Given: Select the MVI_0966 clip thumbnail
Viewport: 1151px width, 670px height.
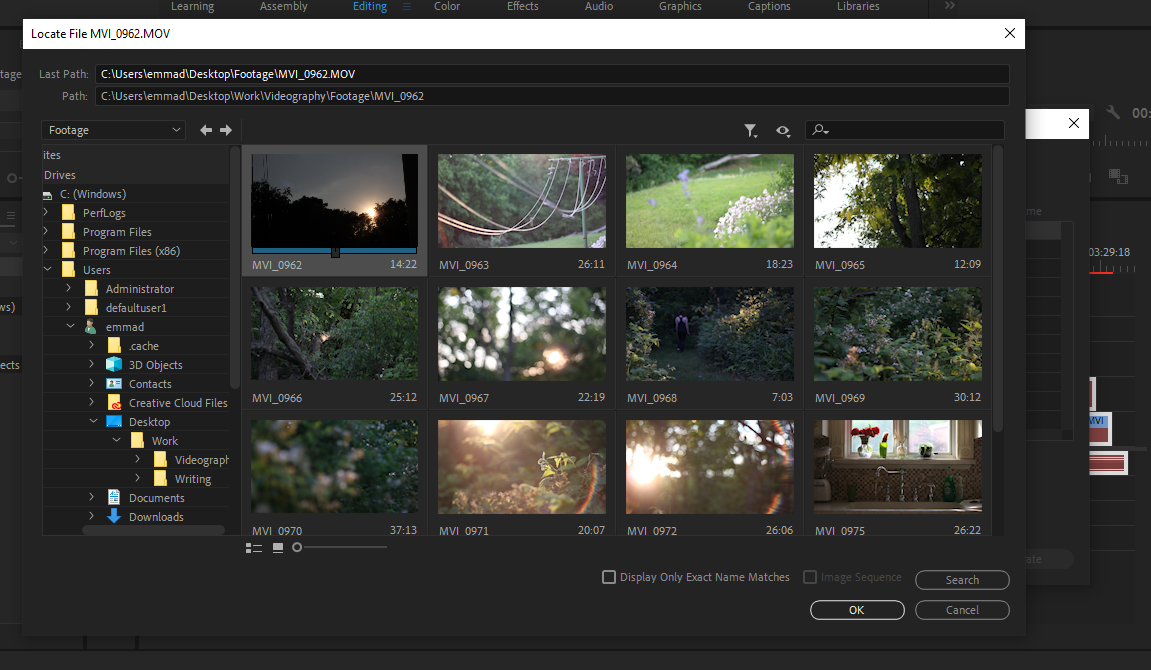Looking at the screenshot, I should click(335, 334).
